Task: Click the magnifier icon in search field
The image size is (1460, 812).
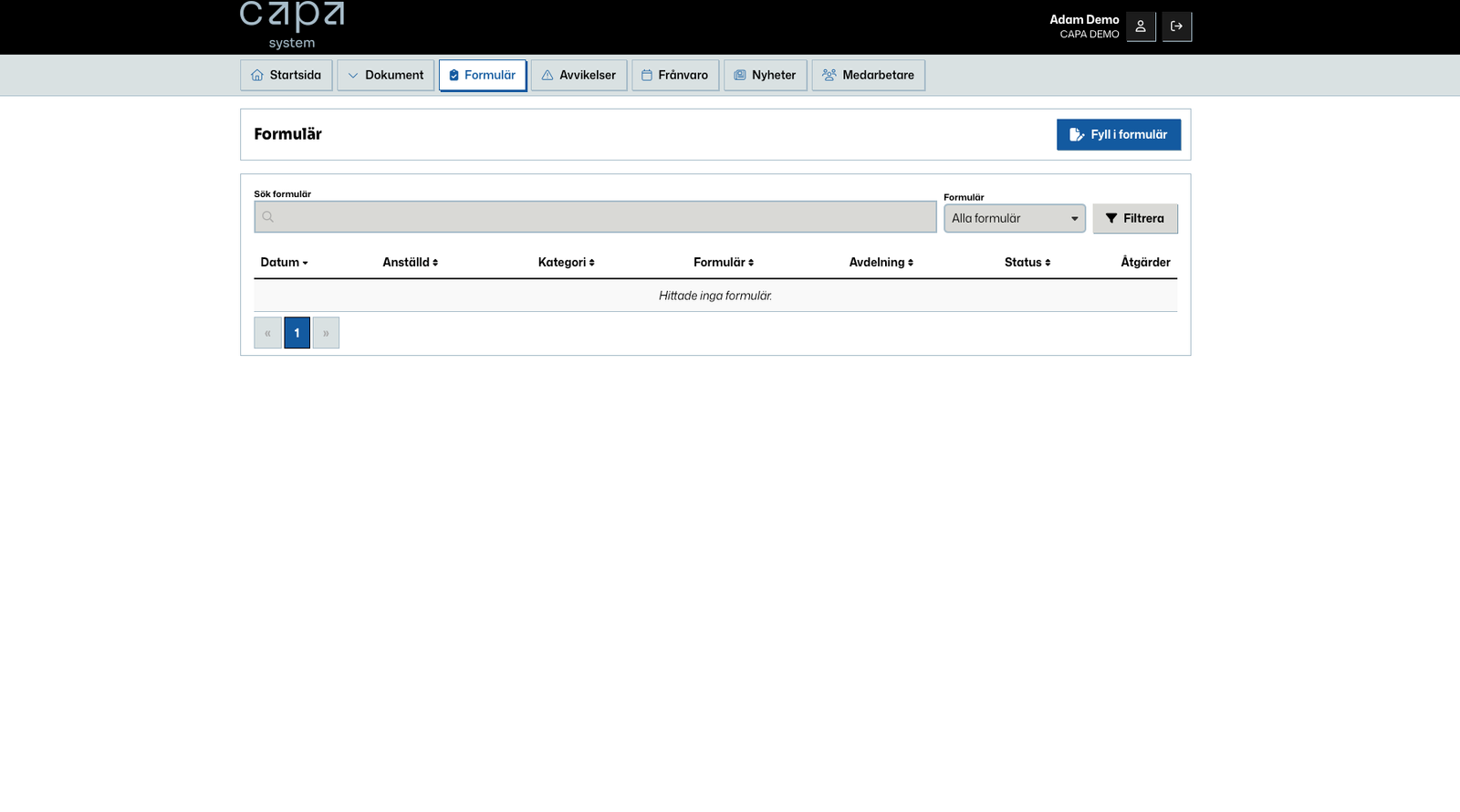Action: 268,217
